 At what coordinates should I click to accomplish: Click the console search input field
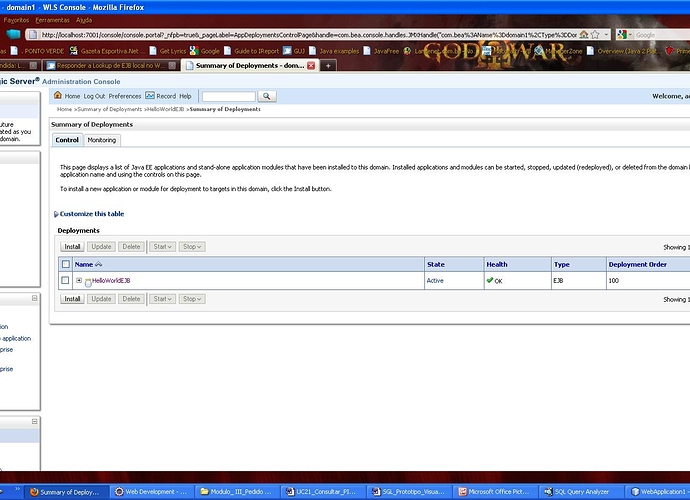click(229, 96)
